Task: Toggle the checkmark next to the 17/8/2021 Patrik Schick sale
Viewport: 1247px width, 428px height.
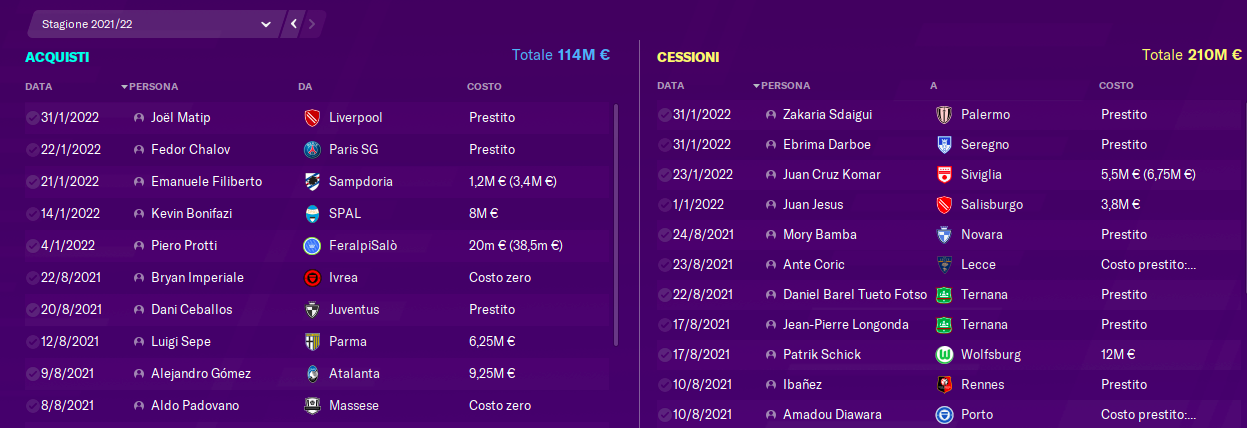Action: [x=664, y=355]
